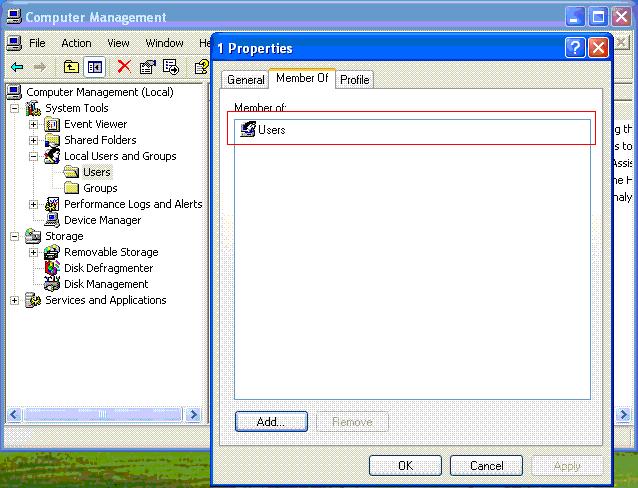Click Cancel in the Properties dialog
This screenshot has height=488, width=638.
(486, 466)
